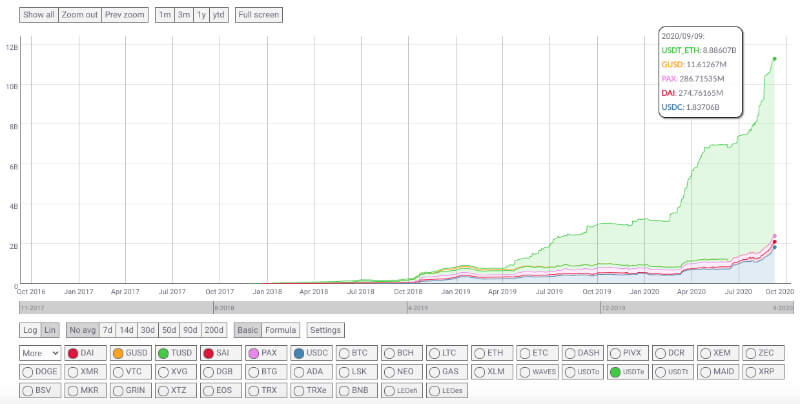Enable the ETH series circle
This screenshot has width=800, height=404.
coord(479,353)
